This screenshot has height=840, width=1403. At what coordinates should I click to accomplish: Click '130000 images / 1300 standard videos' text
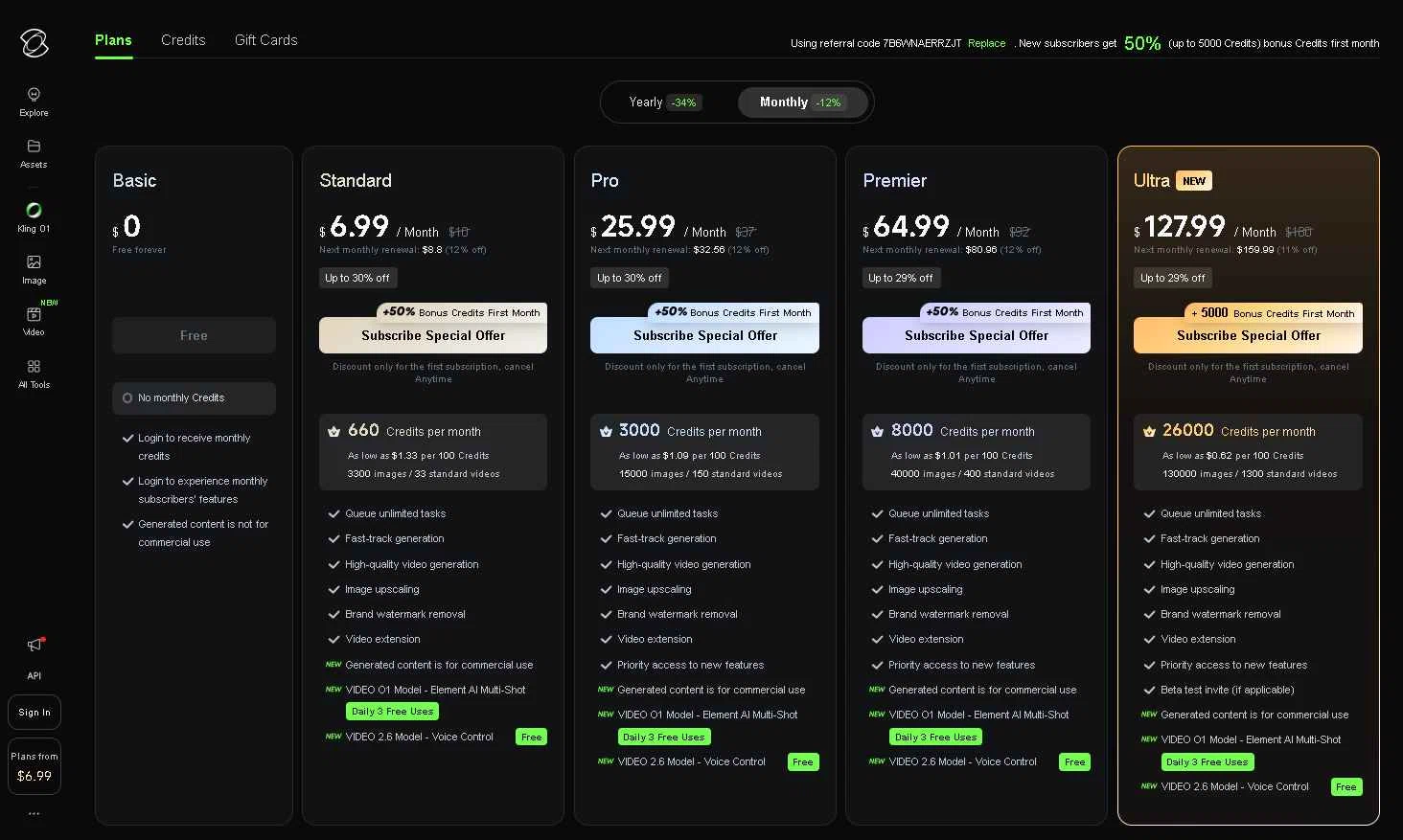point(1250,474)
